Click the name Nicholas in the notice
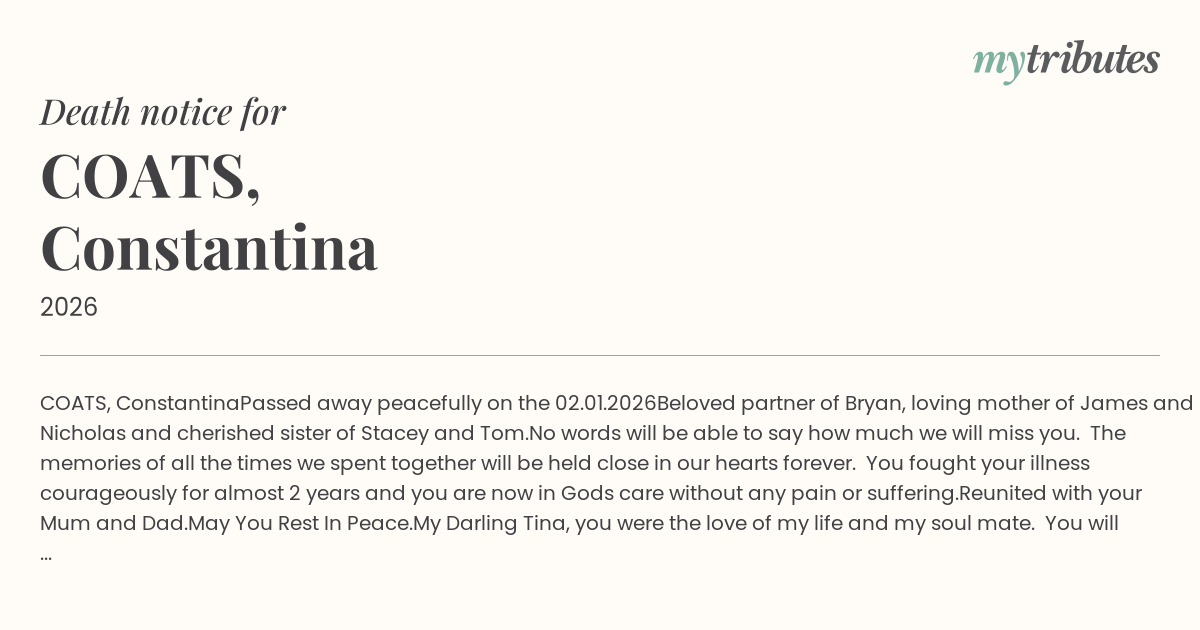This screenshot has height=630, width=1200. tap(82, 434)
